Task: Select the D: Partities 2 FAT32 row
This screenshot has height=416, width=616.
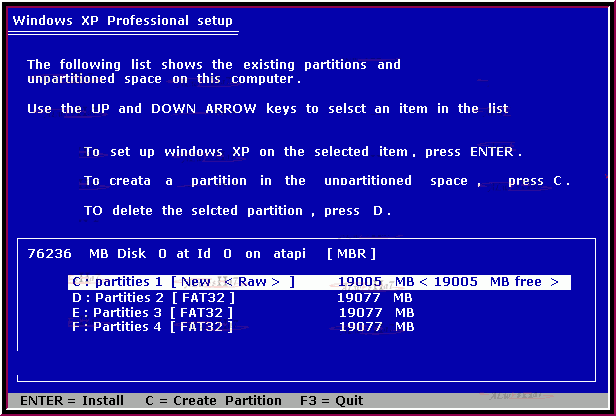Action: tap(242, 298)
